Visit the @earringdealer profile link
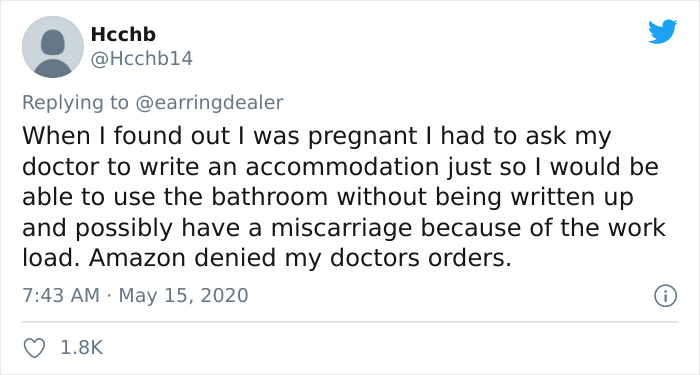The height and width of the screenshot is (375, 700). click(x=208, y=103)
